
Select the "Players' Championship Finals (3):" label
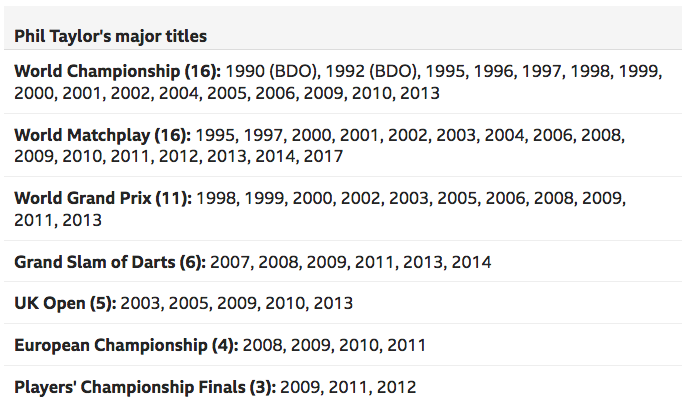pos(145,387)
